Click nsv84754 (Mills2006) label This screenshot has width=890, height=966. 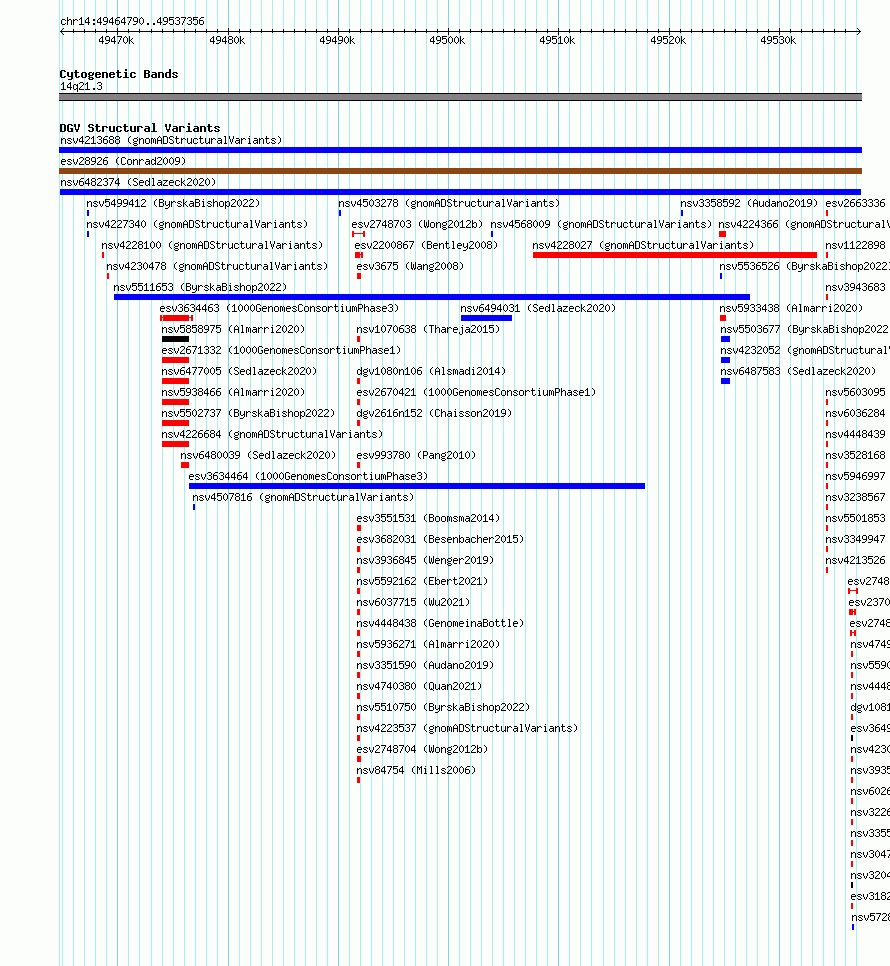416,769
